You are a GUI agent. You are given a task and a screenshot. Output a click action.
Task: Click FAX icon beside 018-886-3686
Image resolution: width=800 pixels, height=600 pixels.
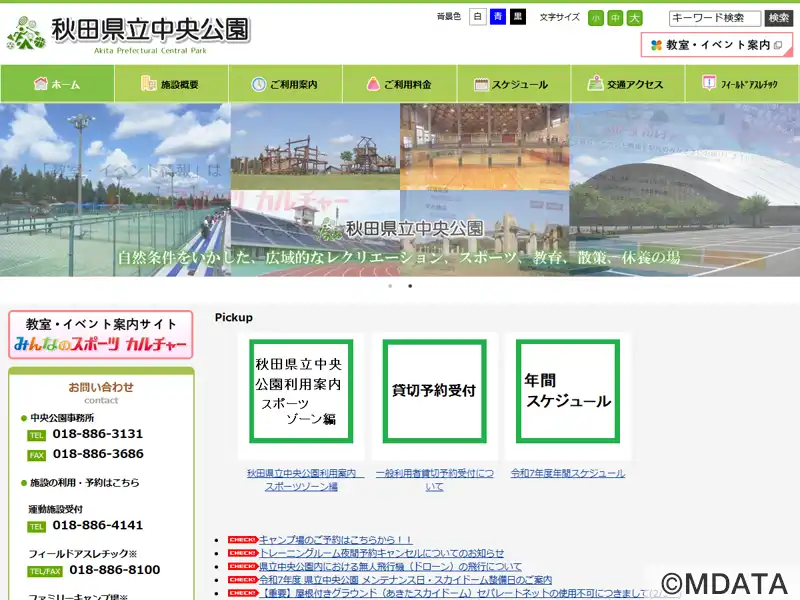[x=36, y=455]
